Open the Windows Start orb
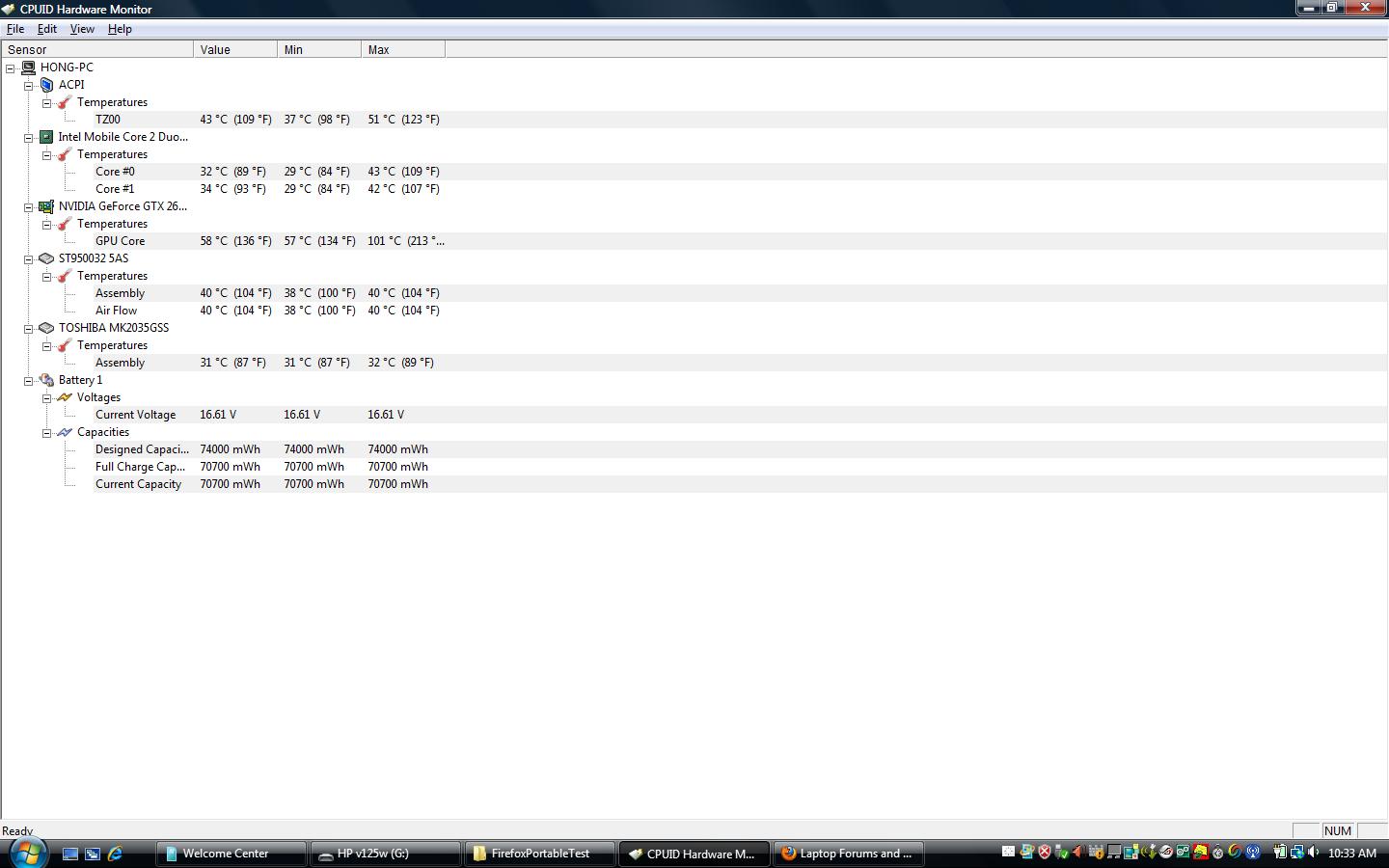 click(x=28, y=853)
